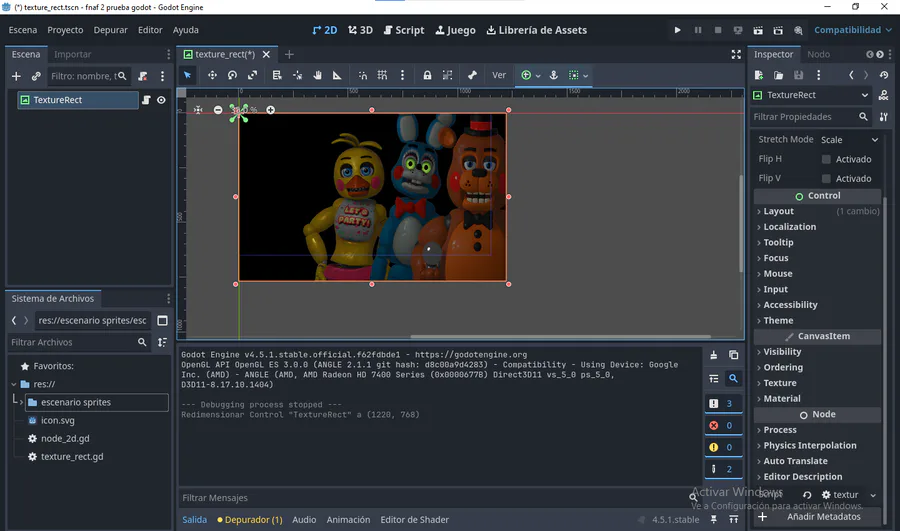Stop the running project
The width and height of the screenshot is (900, 531).
[x=717, y=30]
